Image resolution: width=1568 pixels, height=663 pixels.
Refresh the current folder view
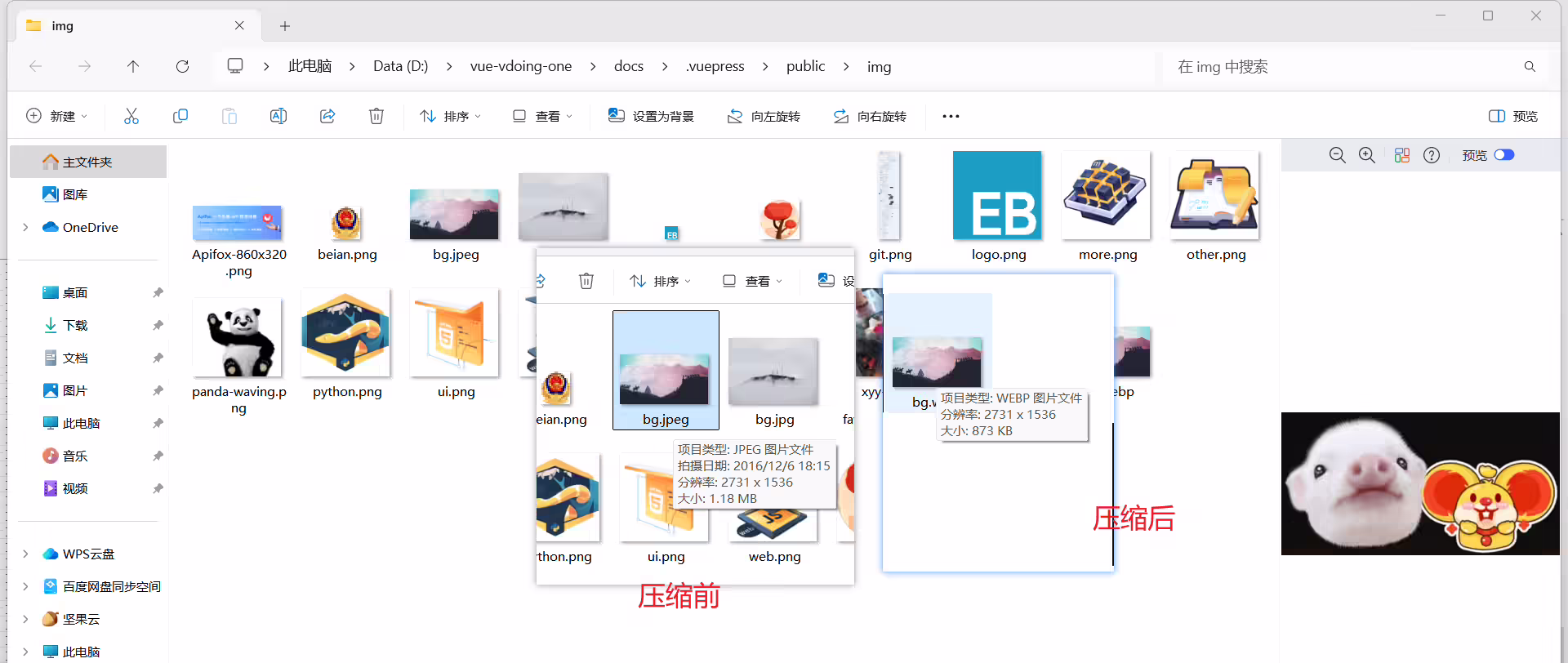click(182, 66)
